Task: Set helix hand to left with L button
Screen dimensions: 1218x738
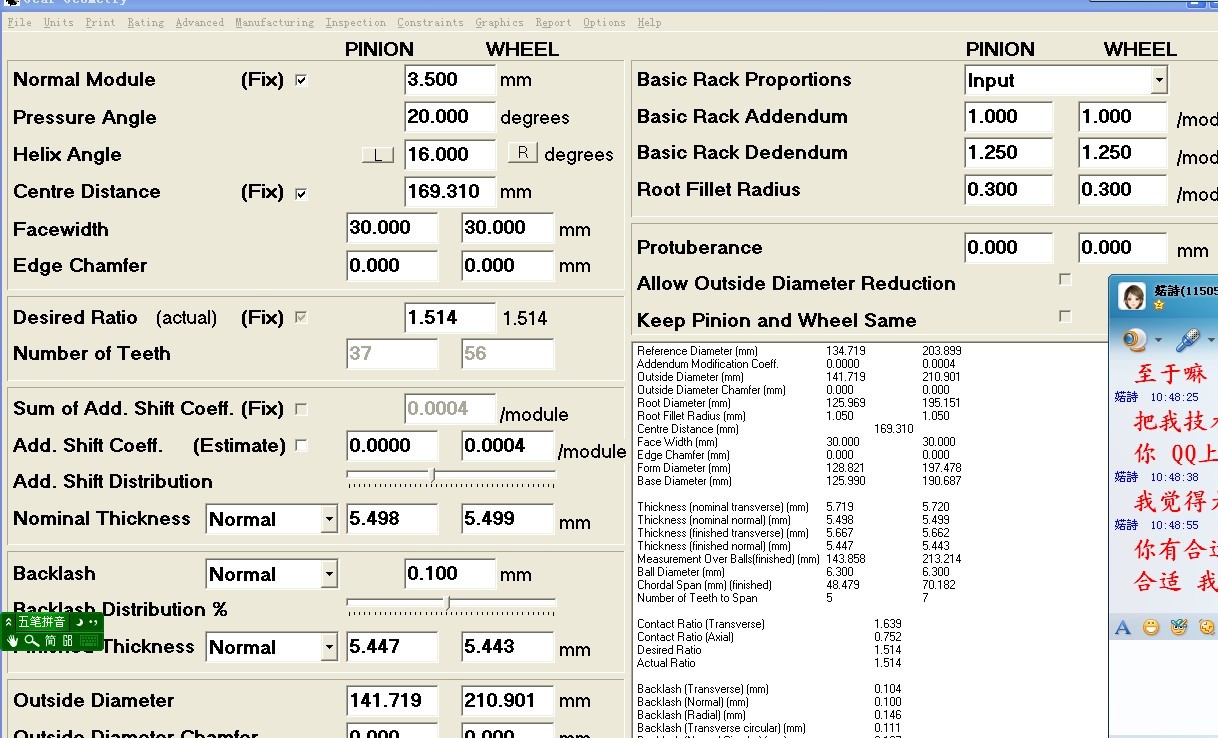Action: pyautogui.click(x=377, y=155)
